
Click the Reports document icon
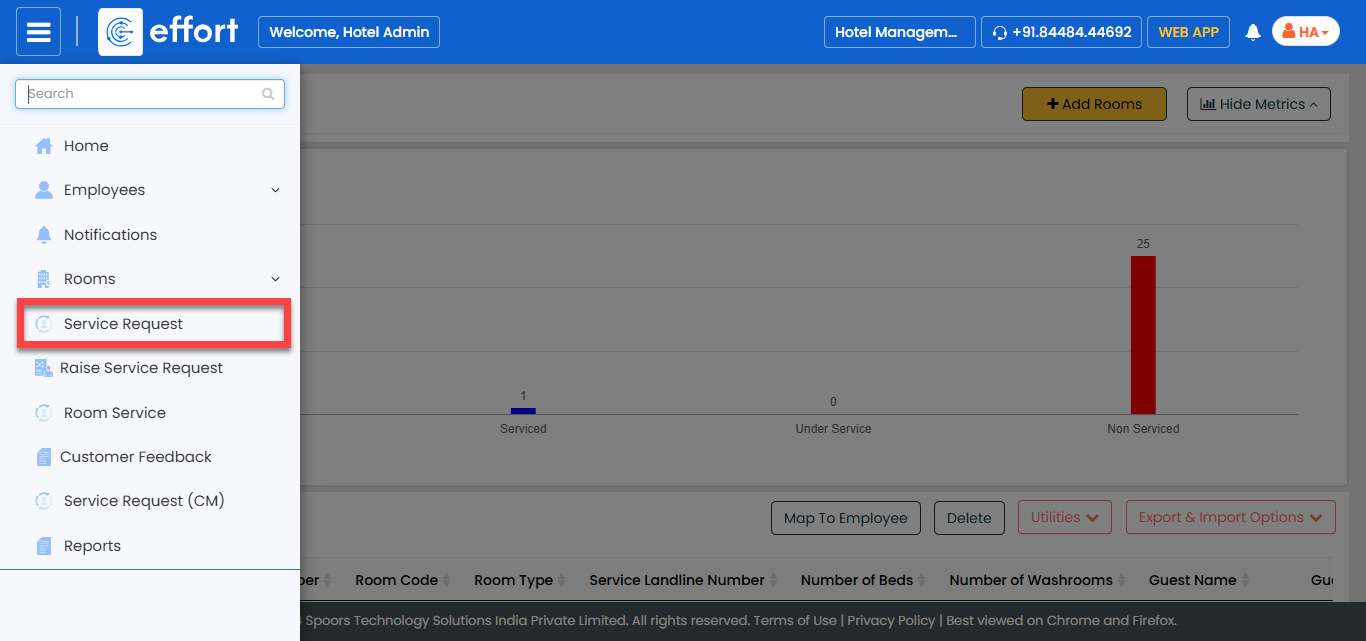(x=44, y=546)
